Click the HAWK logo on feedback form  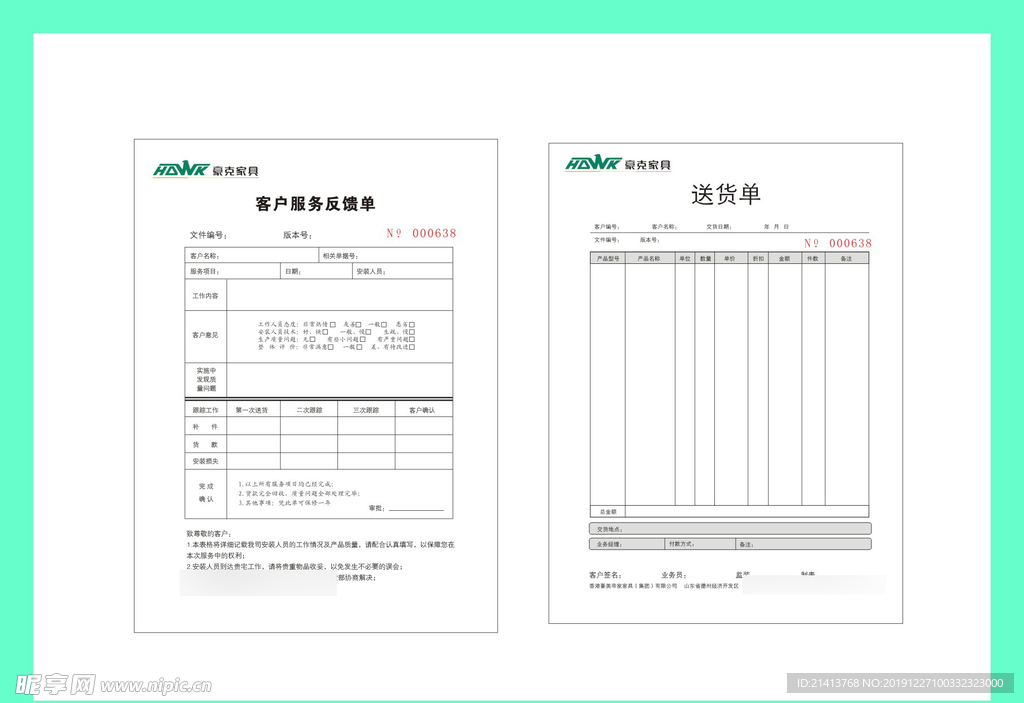pos(206,170)
